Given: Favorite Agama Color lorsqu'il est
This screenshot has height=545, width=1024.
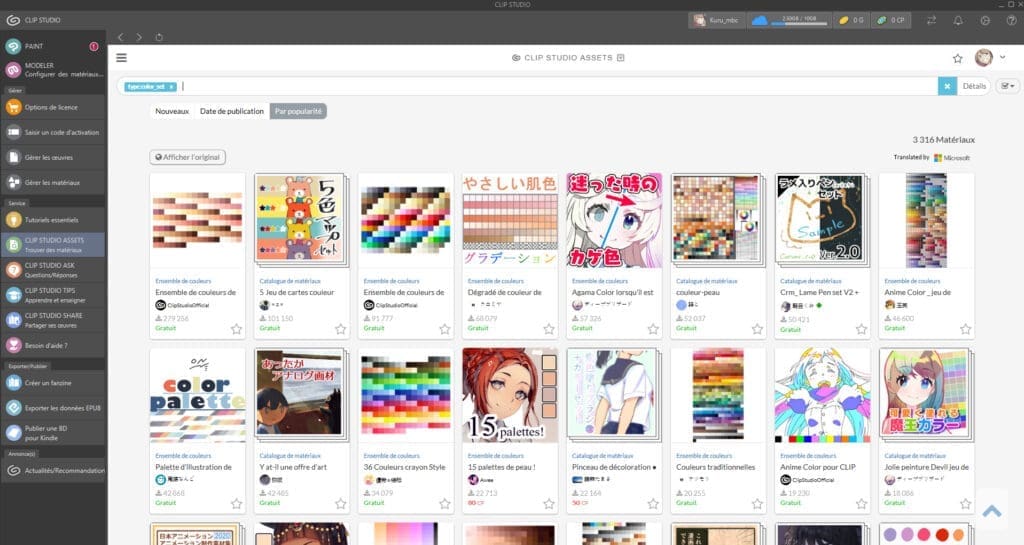Looking at the screenshot, I should (x=653, y=329).
